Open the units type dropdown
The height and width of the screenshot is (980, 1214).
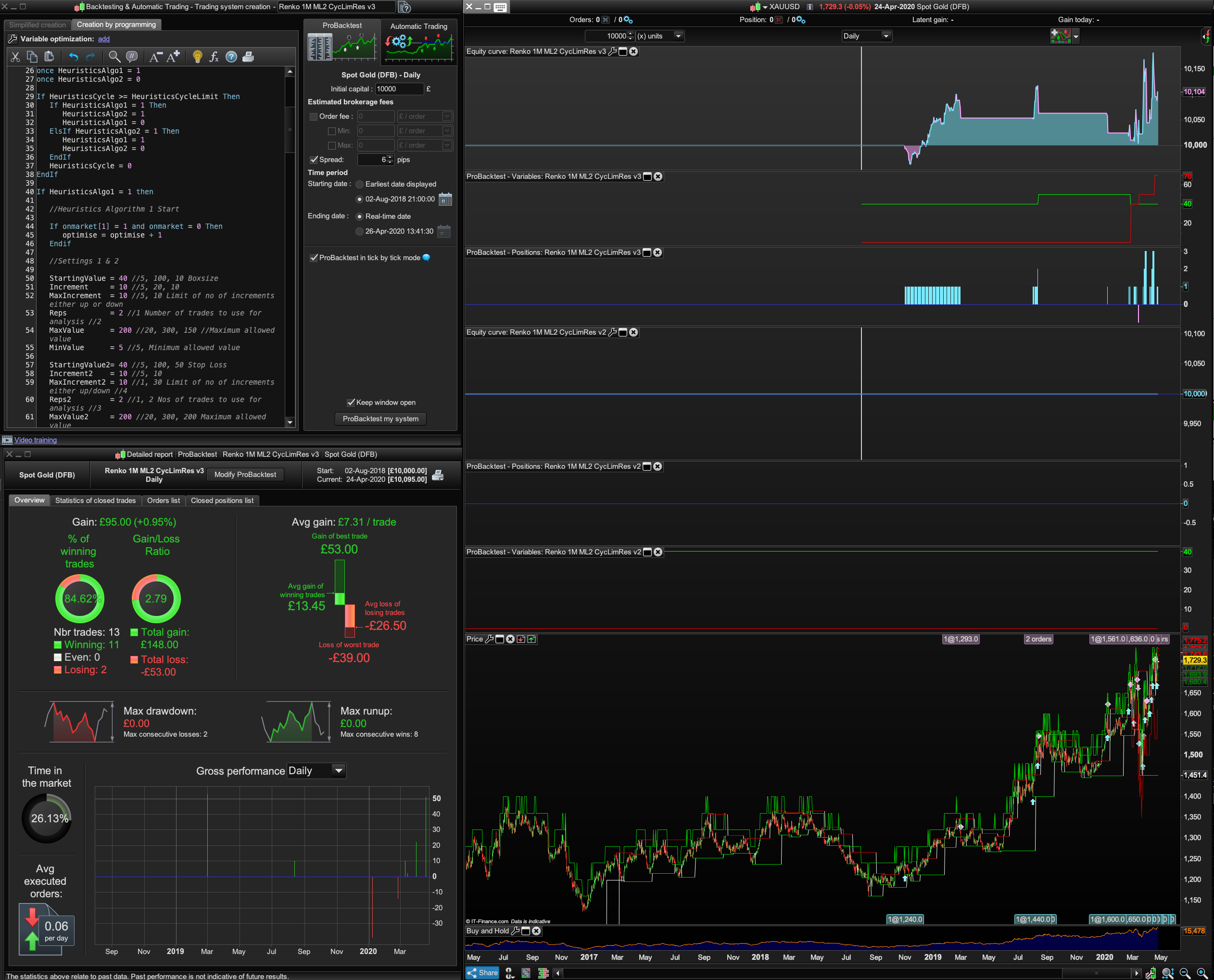(678, 36)
